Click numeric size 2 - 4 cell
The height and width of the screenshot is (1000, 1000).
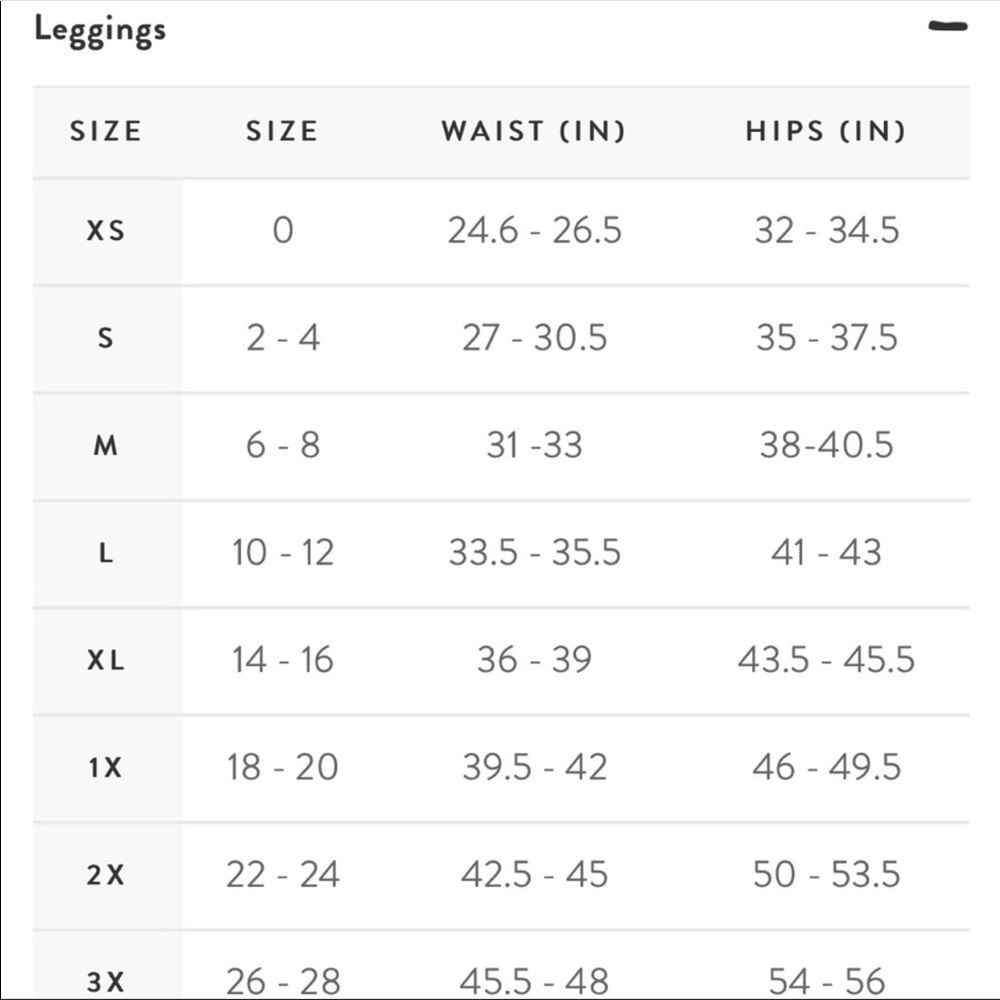pos(283,338)
